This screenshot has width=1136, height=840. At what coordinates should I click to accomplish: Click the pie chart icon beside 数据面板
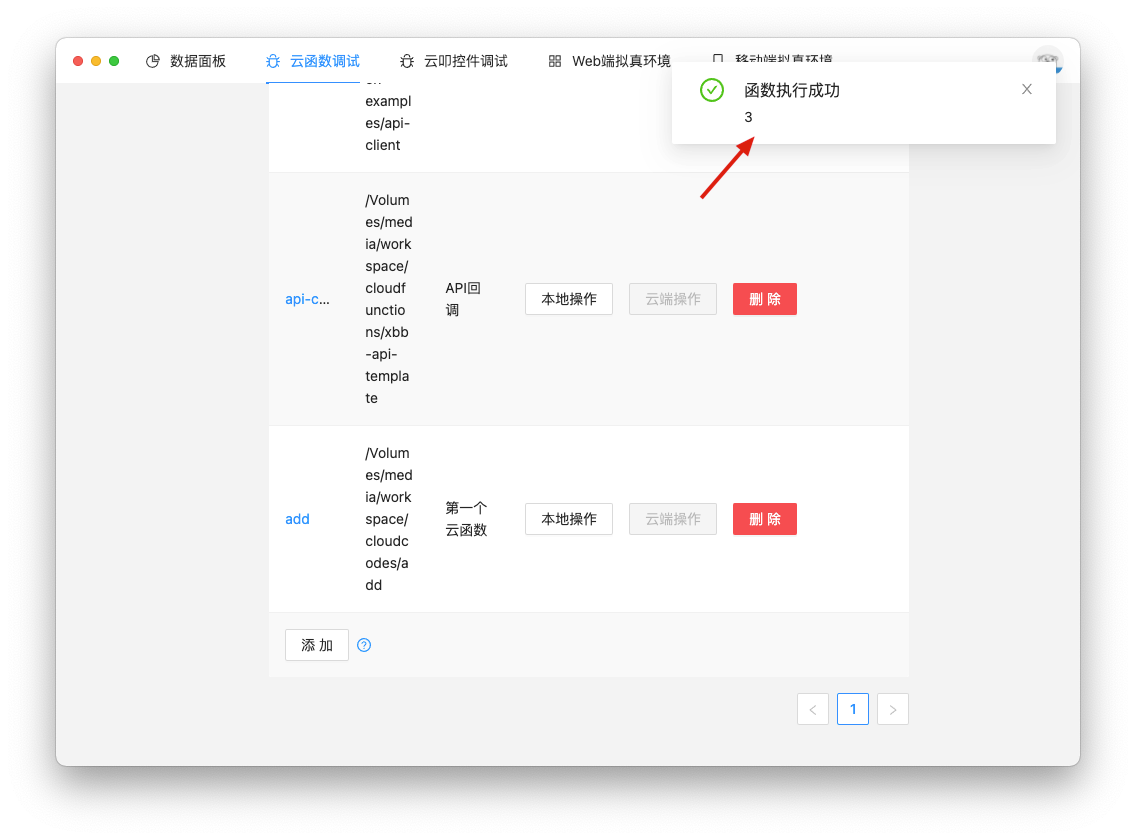tap(153, 61)
